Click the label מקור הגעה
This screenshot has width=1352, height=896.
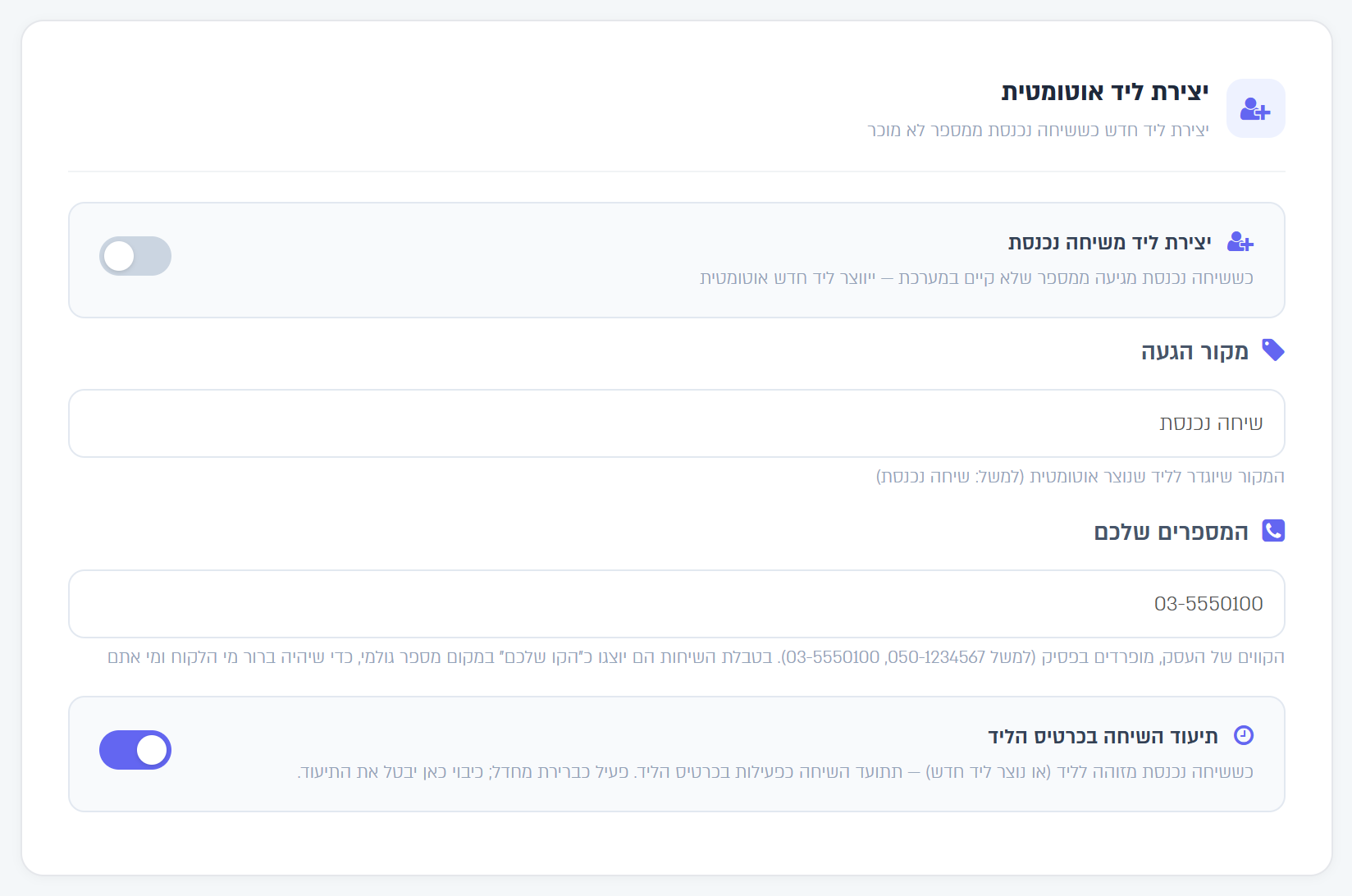[1194, 351]
